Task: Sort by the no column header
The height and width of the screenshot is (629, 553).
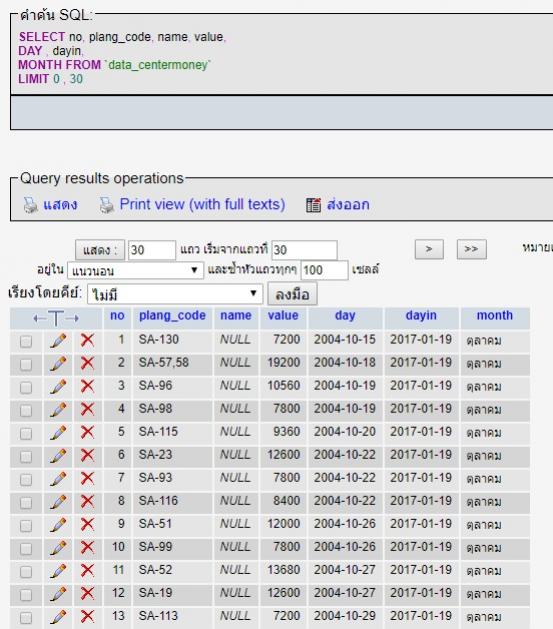Action: click(117, 315)
